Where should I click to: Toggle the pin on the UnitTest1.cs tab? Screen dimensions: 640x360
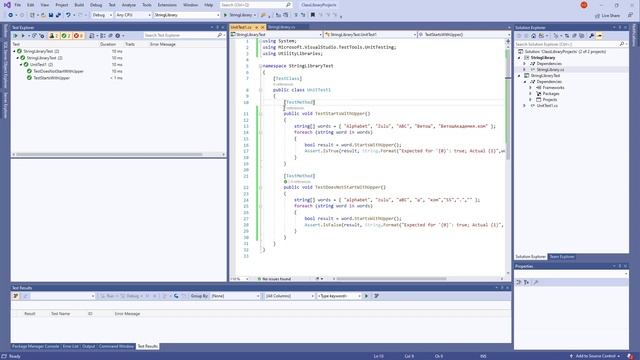pyautogui.click(x=257, y=27)
